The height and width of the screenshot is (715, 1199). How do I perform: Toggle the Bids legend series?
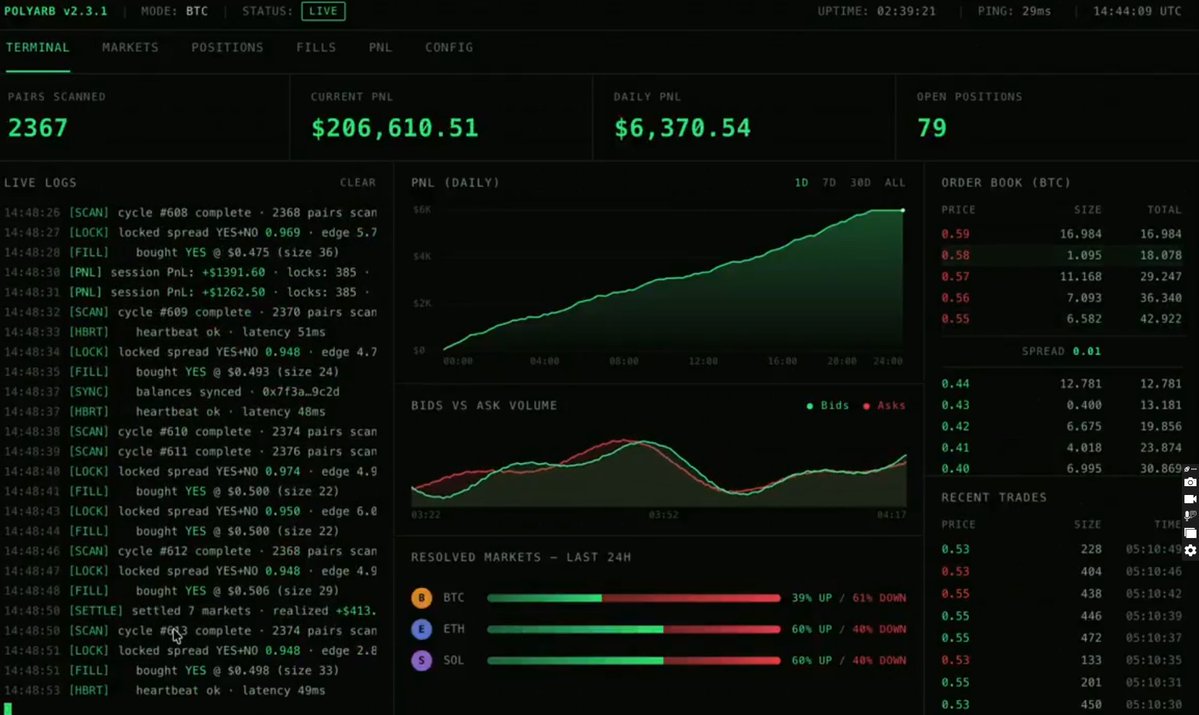827,406
